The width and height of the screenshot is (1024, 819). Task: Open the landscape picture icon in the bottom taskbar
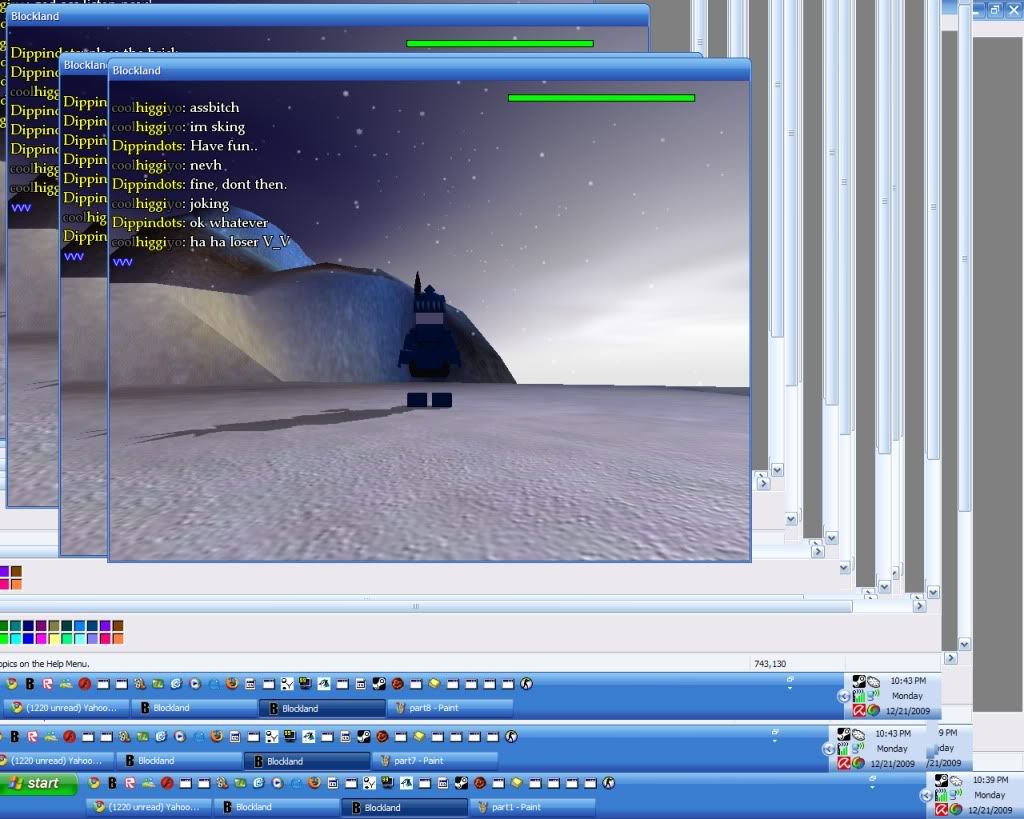click(148, 783)
